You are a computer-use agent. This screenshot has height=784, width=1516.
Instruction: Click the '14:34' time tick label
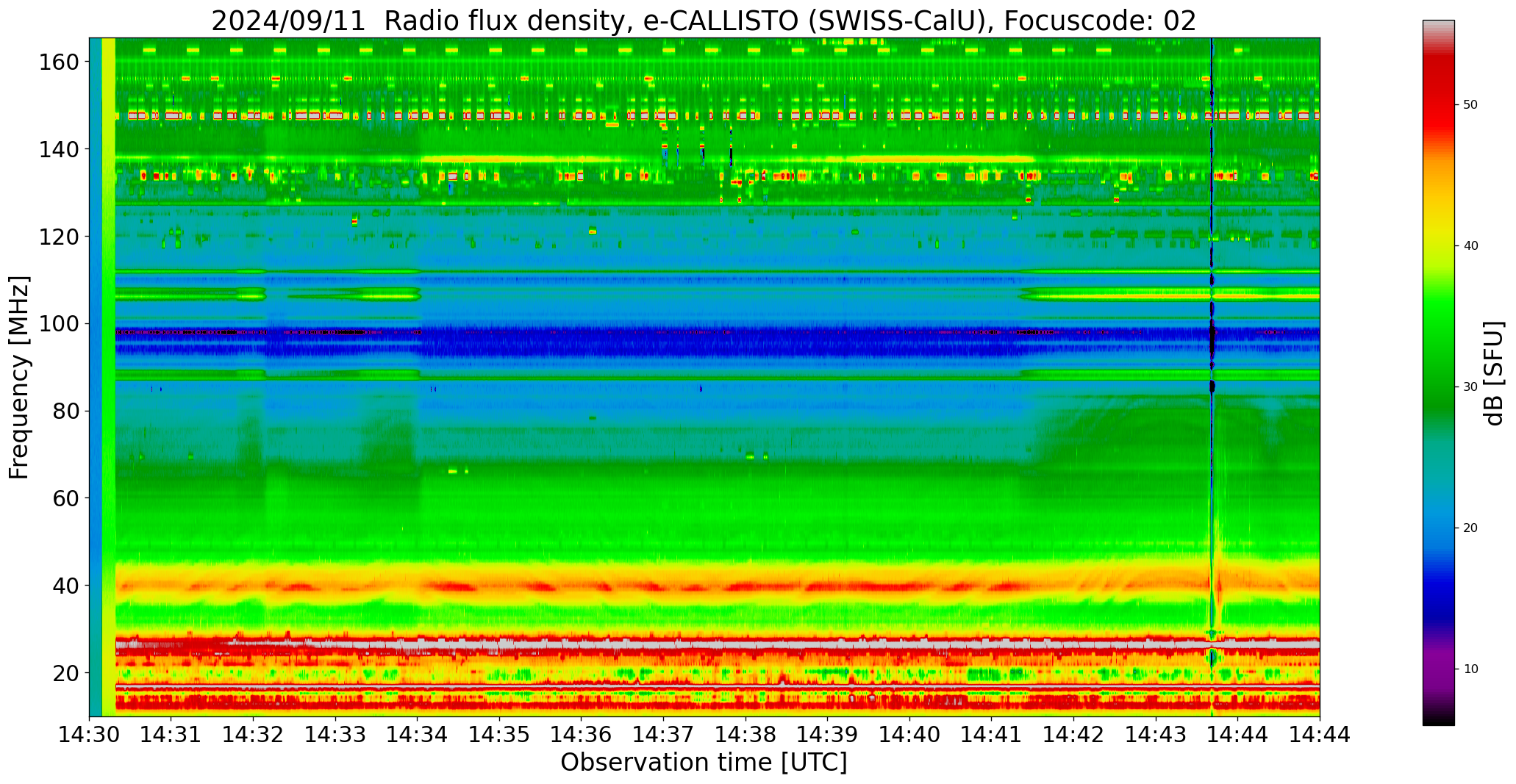(x=418, y=734)
